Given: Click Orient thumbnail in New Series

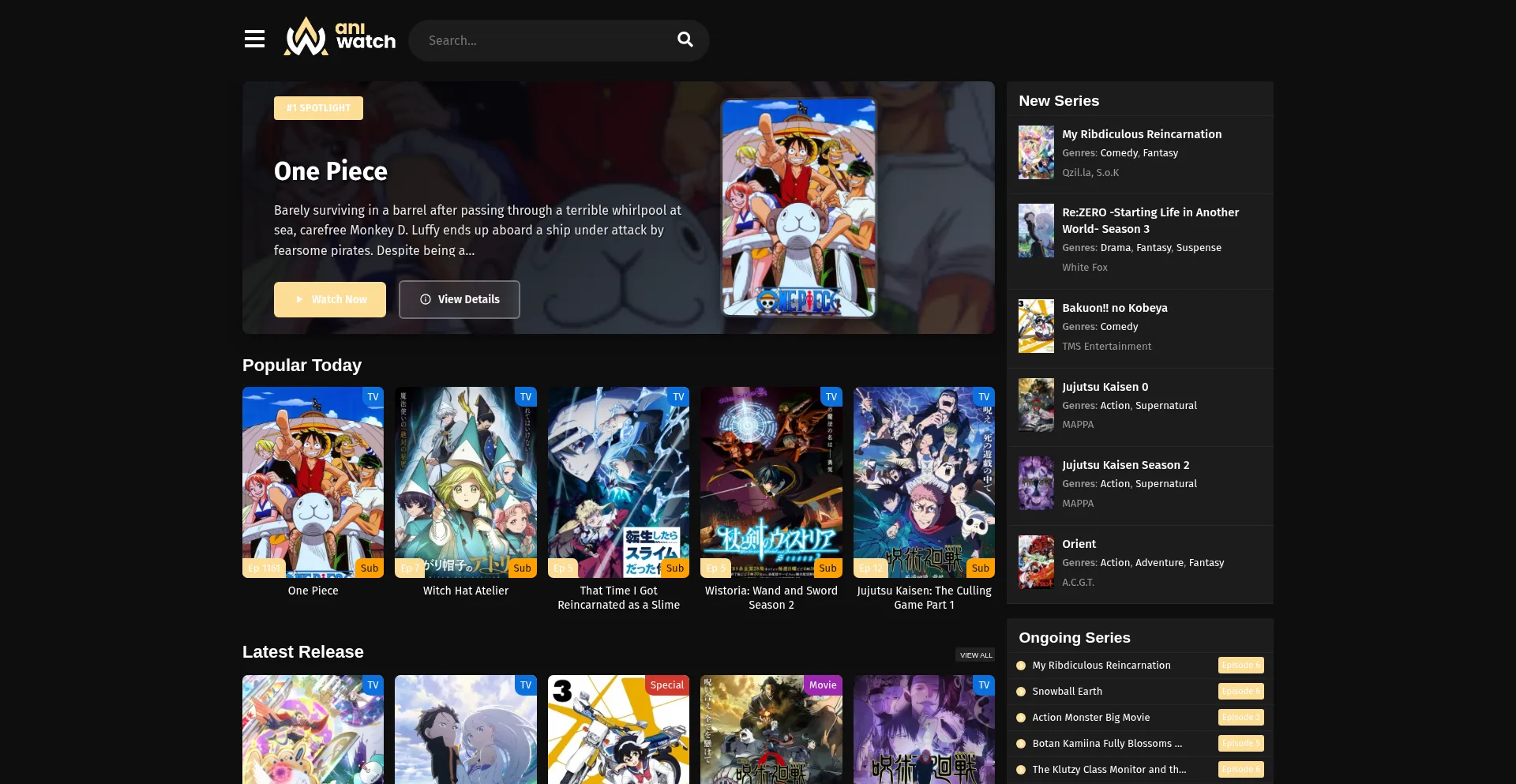Looking at the screenshot, I should [x=1036, y=562].
